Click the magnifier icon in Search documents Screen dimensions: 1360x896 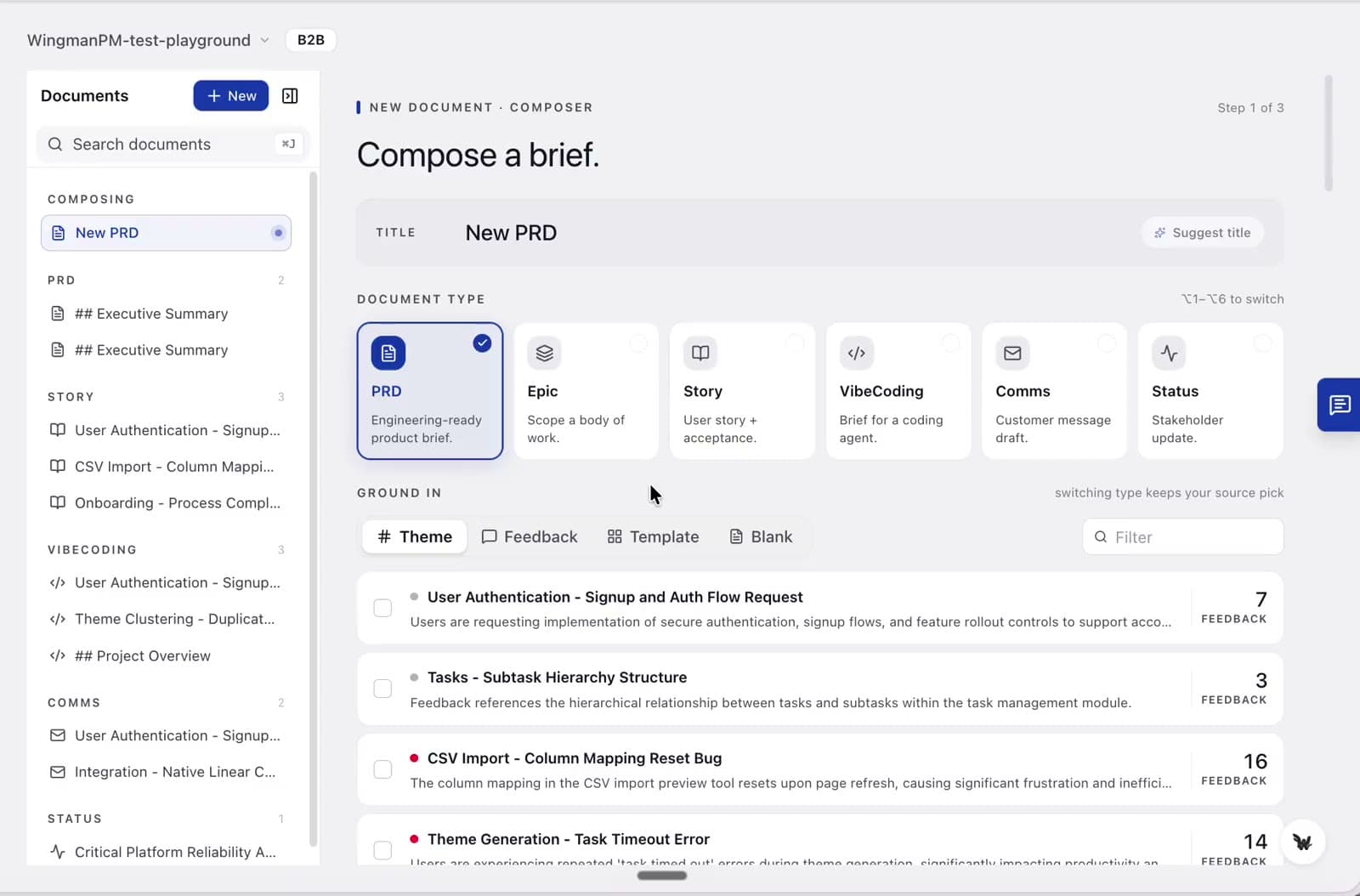coord(55,145)
